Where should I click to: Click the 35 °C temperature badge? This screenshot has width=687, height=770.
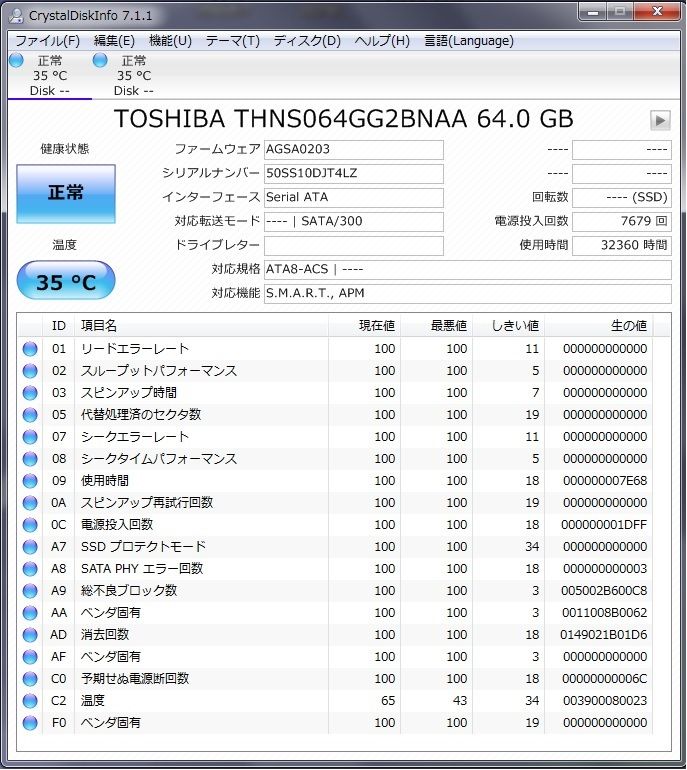click(x=66, y=281)
